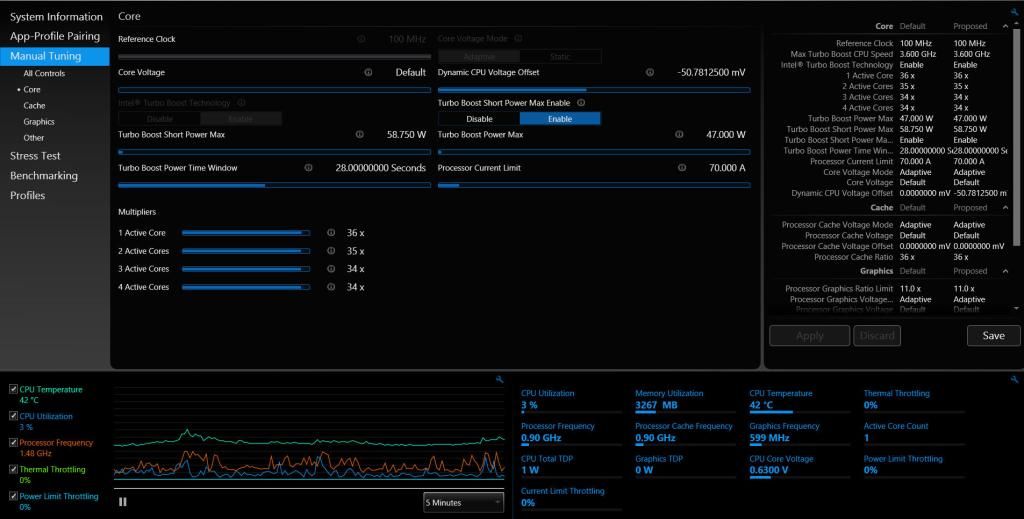Screen dimensions: 1024x519
Task: Collapse the Graphics section in summary panel
Action: (1005, 271)
